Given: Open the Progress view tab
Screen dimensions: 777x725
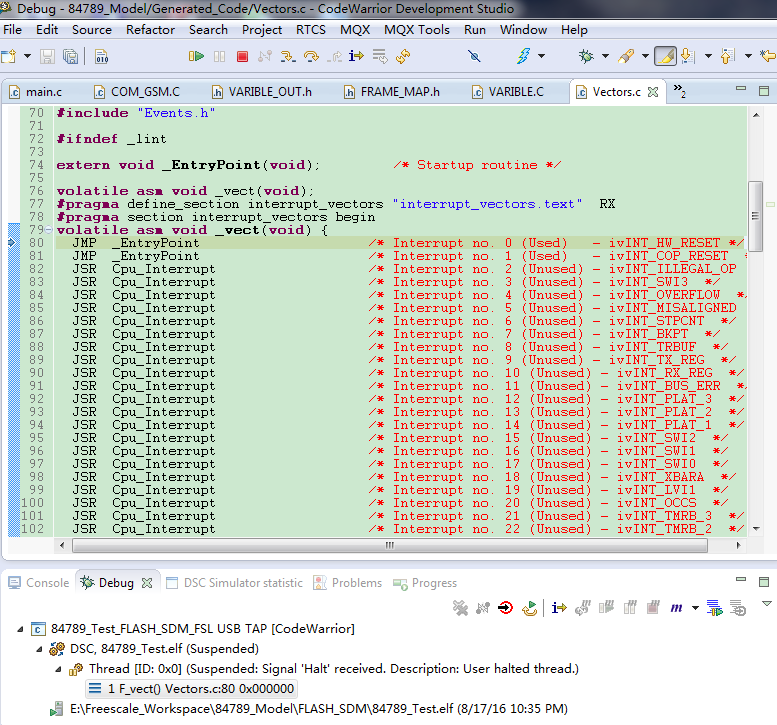Looking at the screenshot, I should coord(425,583).
